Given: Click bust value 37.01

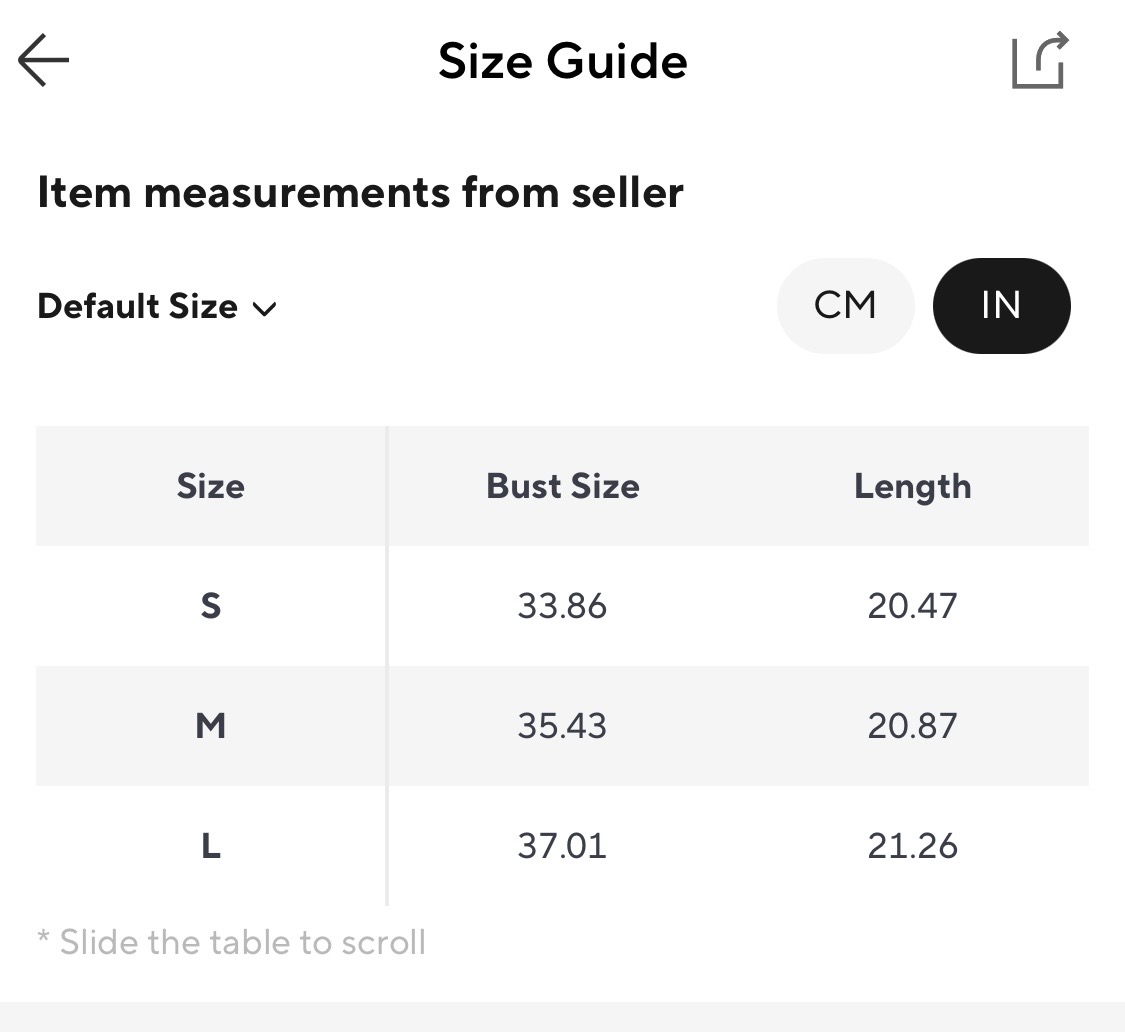Looking at the screenshot, I should click(562, 846).
